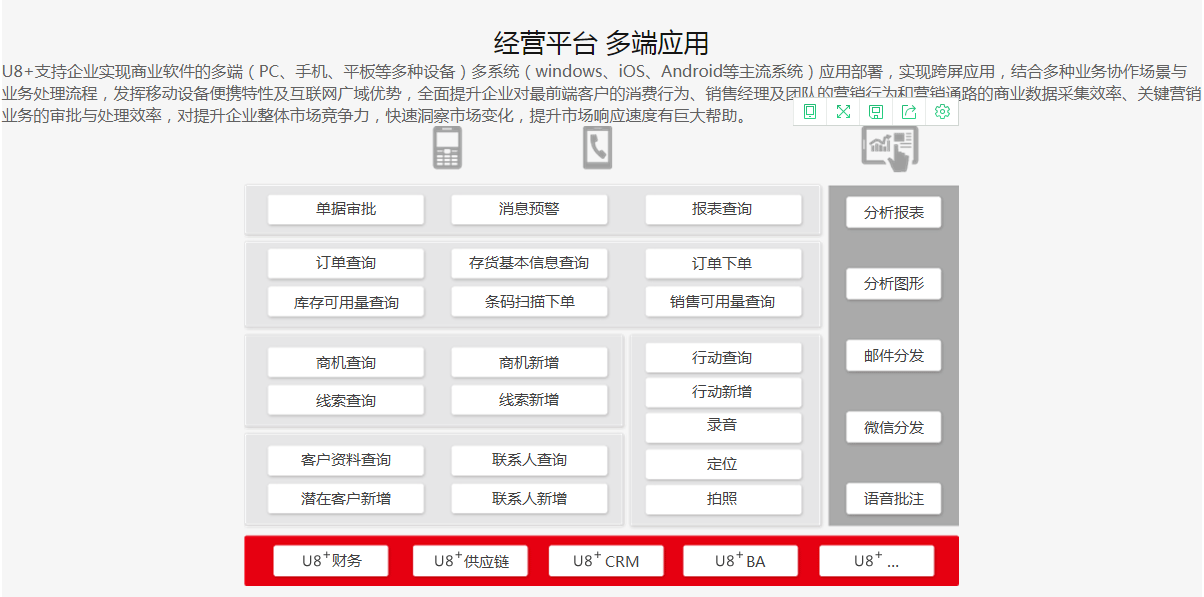
Task: Select the 定位 box
Action: 722,464
